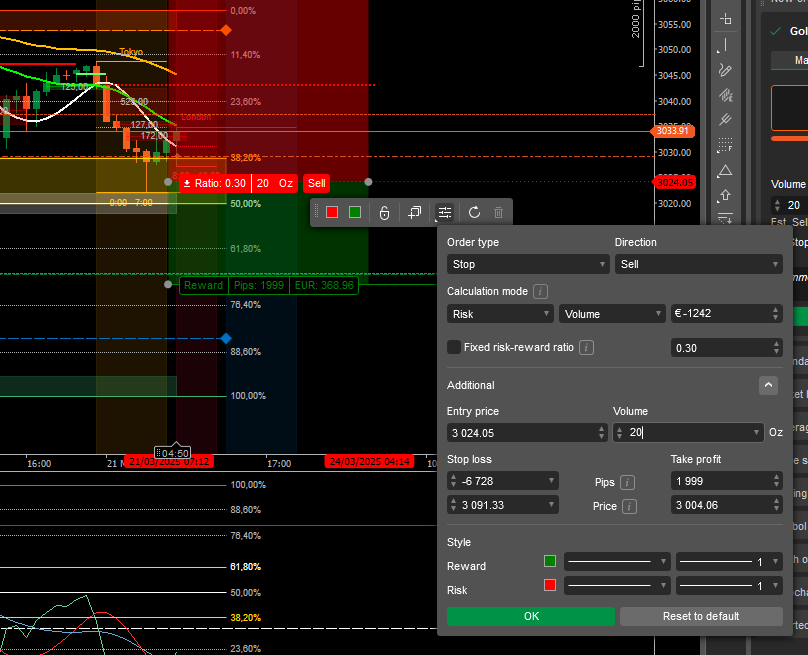Select the risk-reward line tool at toolbar bottom
The width and height of the screenshot is (808, 655).
[x=726, y=219]
